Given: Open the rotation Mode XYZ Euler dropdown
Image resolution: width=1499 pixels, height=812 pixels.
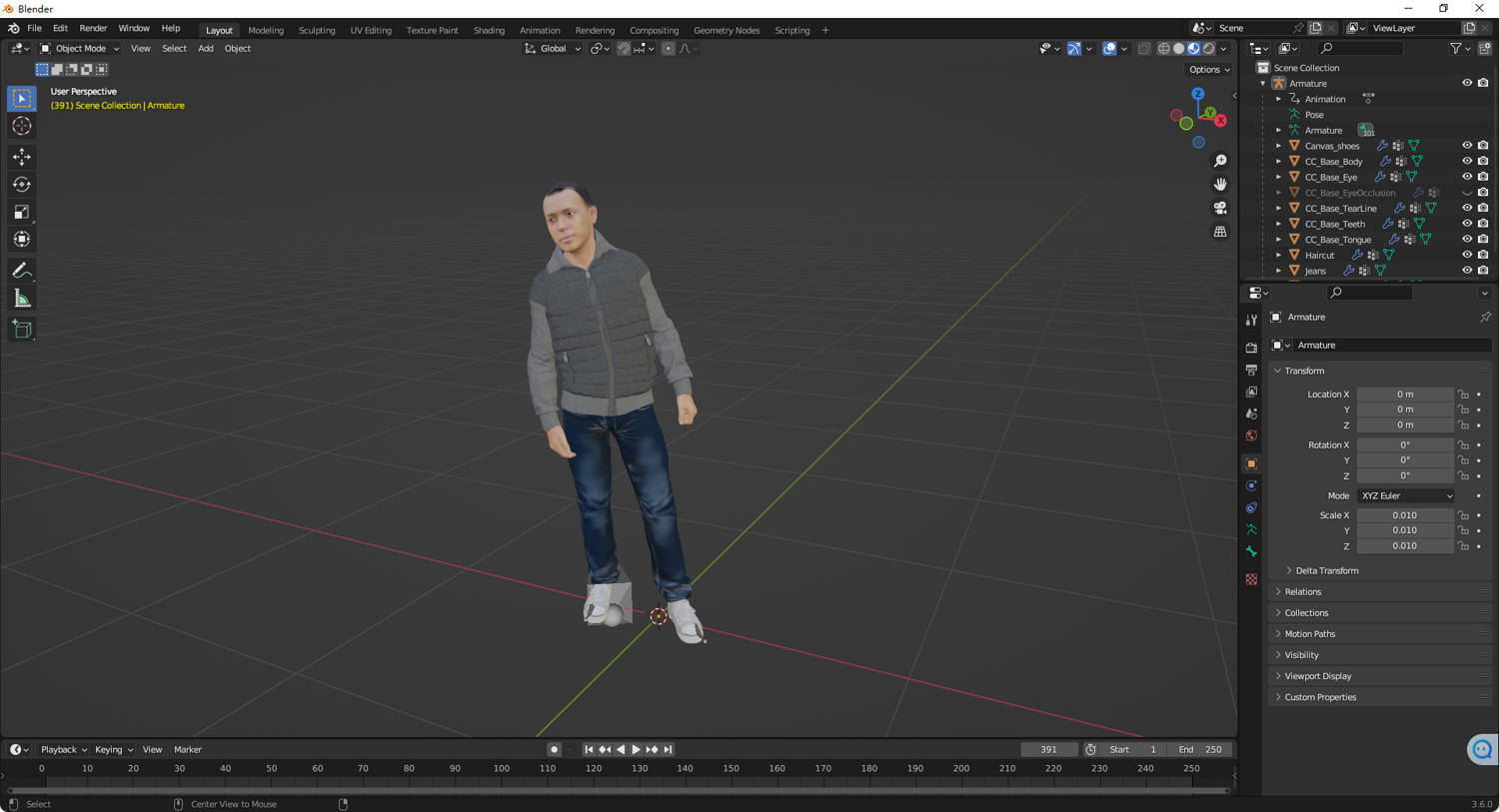Looking at the screenshot, I should 1405,495.
